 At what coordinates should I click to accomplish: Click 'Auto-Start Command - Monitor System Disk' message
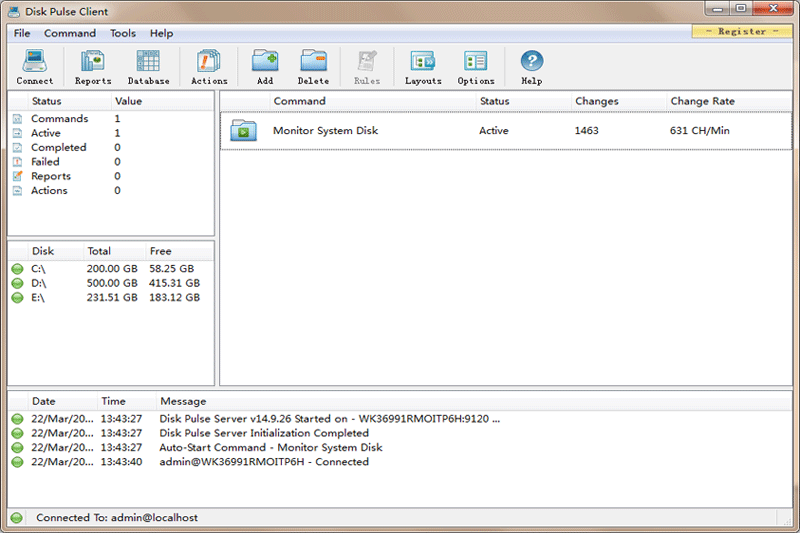(x=270, y=447)
